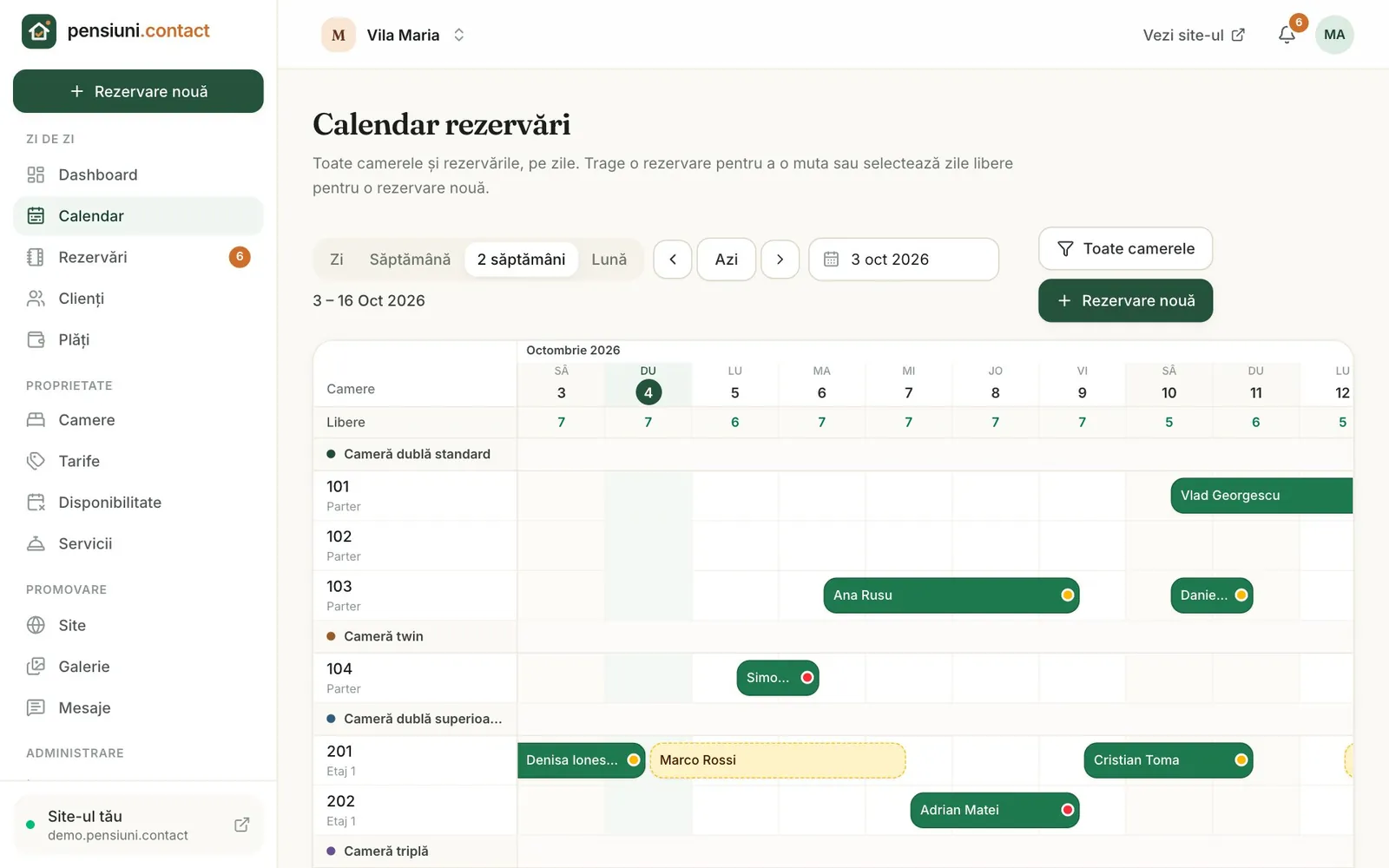Open the Toate camerele filter
The height and width of the screenshot is (868, 1389).
pos(1125,249)
